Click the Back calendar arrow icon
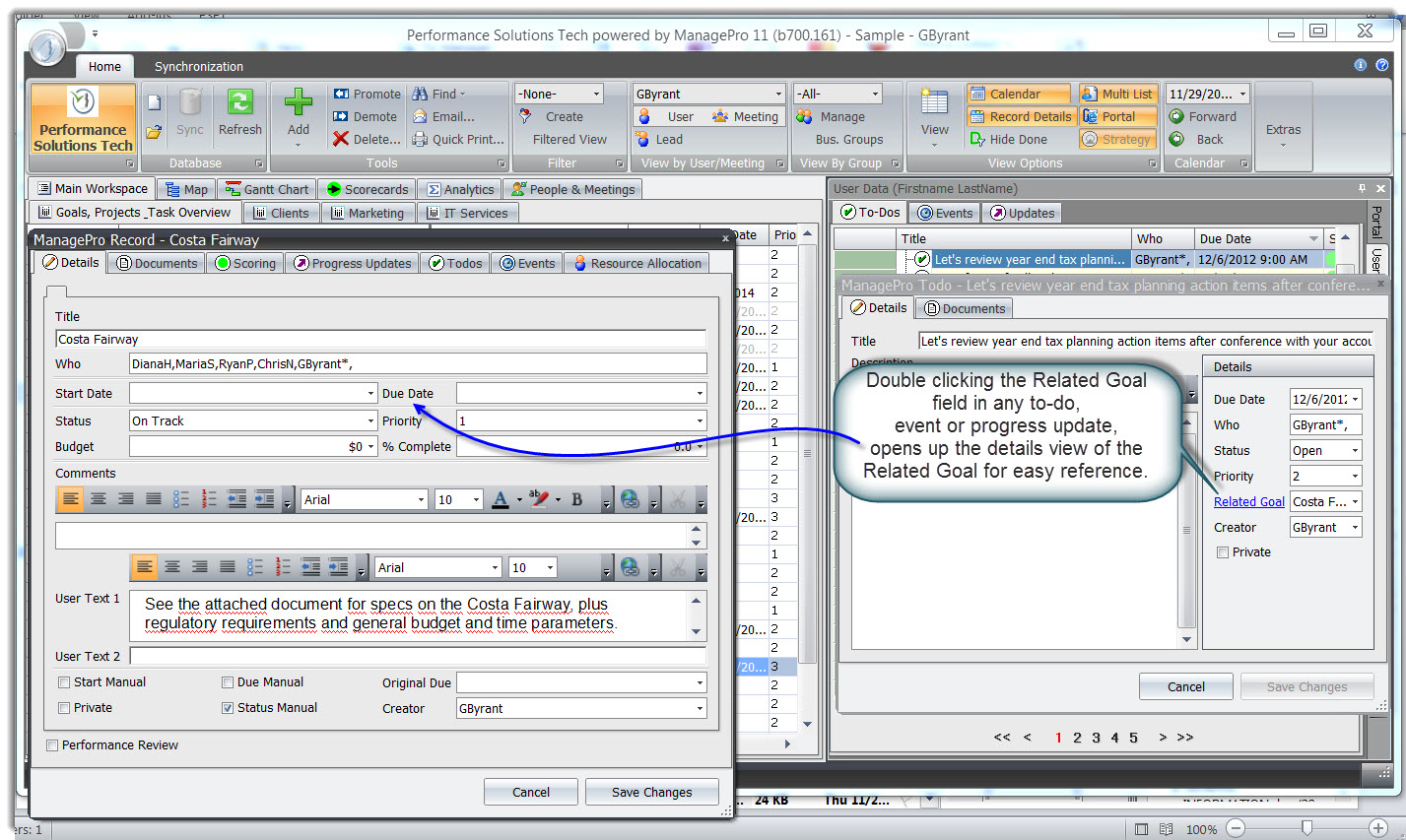 tap(1176, 139)
